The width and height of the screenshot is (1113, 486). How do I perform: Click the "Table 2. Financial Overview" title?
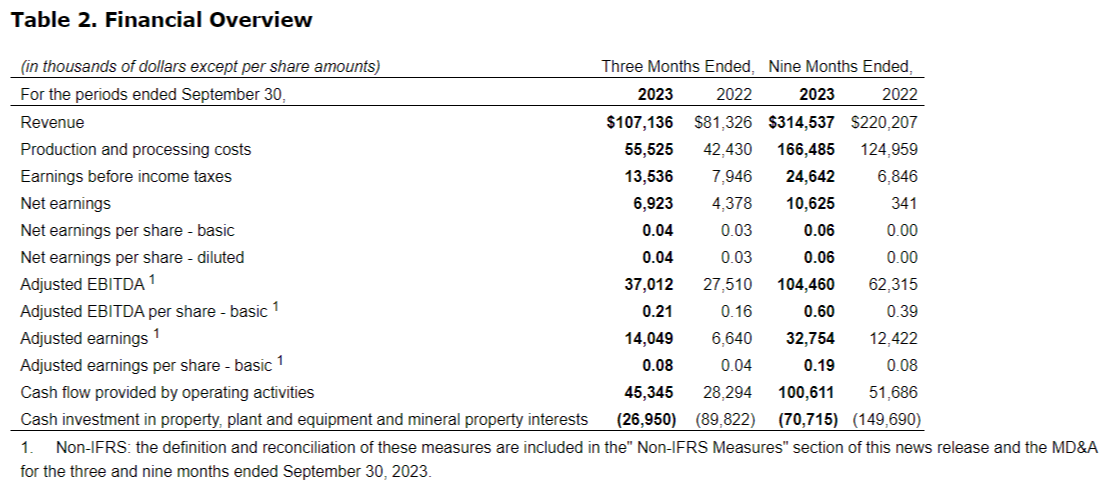coord(161,20)
